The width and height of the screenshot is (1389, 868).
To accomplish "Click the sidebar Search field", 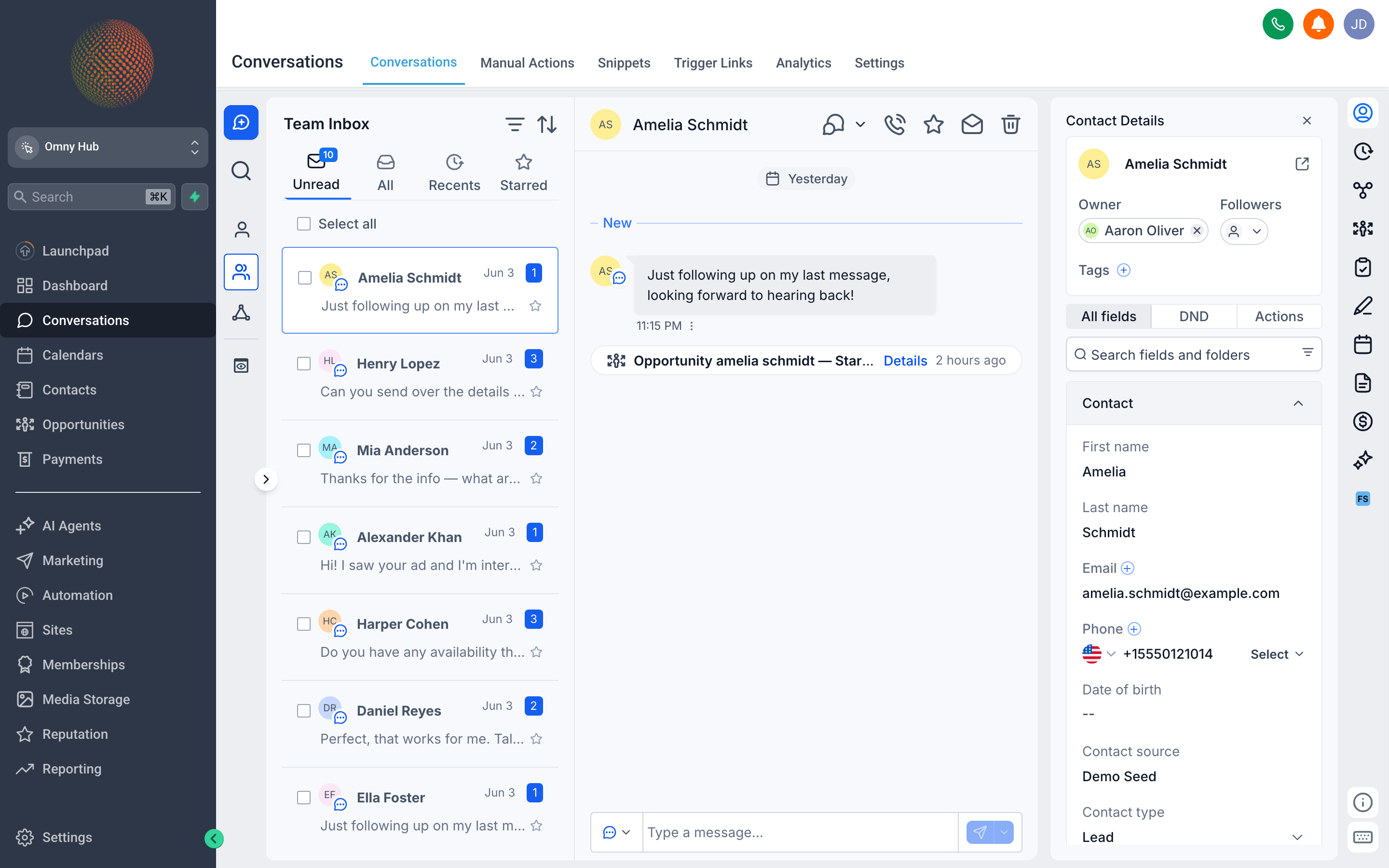I will click(x=91, y=197).
